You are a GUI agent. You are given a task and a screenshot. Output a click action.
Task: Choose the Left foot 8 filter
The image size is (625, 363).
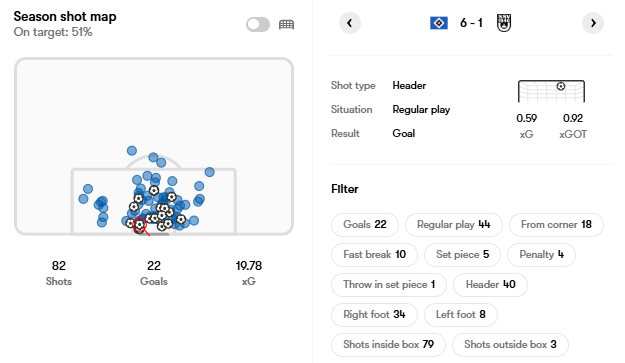pyautogui.click(x=461, y=315)
